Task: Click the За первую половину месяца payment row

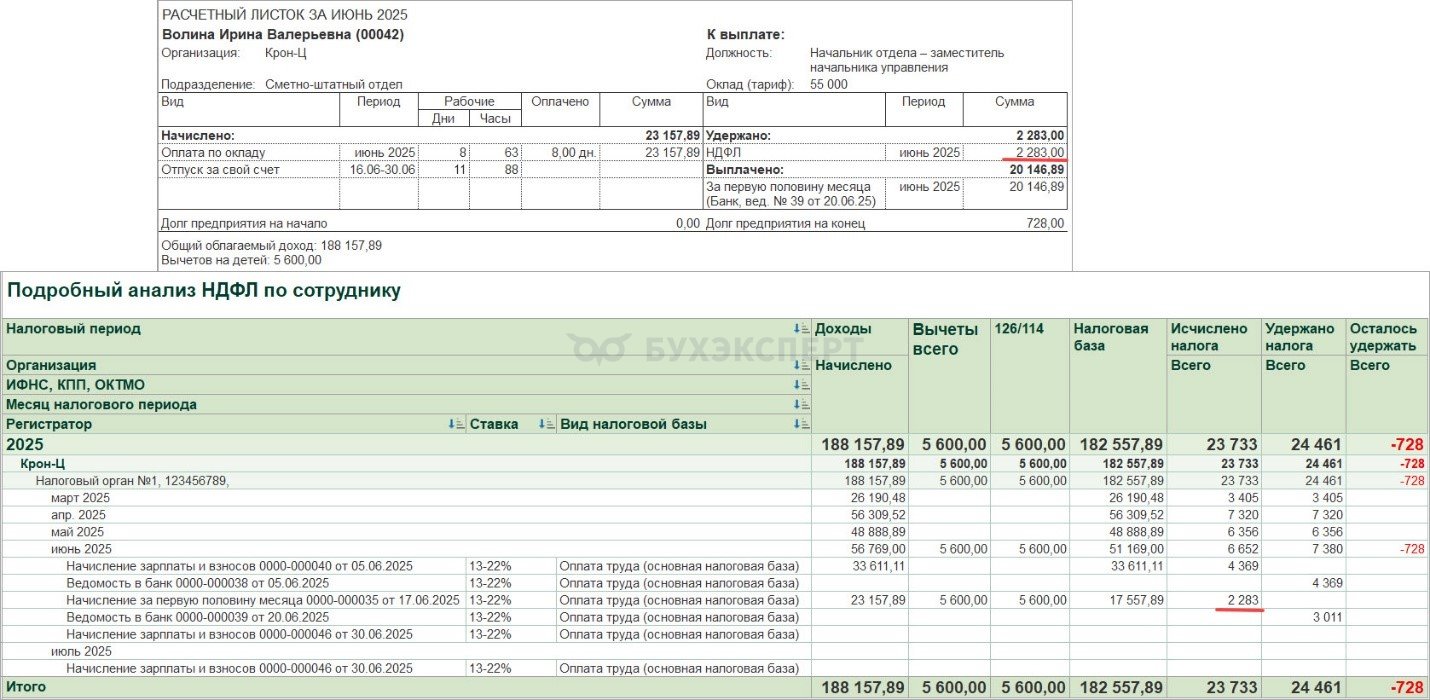Action: point(886,194)
